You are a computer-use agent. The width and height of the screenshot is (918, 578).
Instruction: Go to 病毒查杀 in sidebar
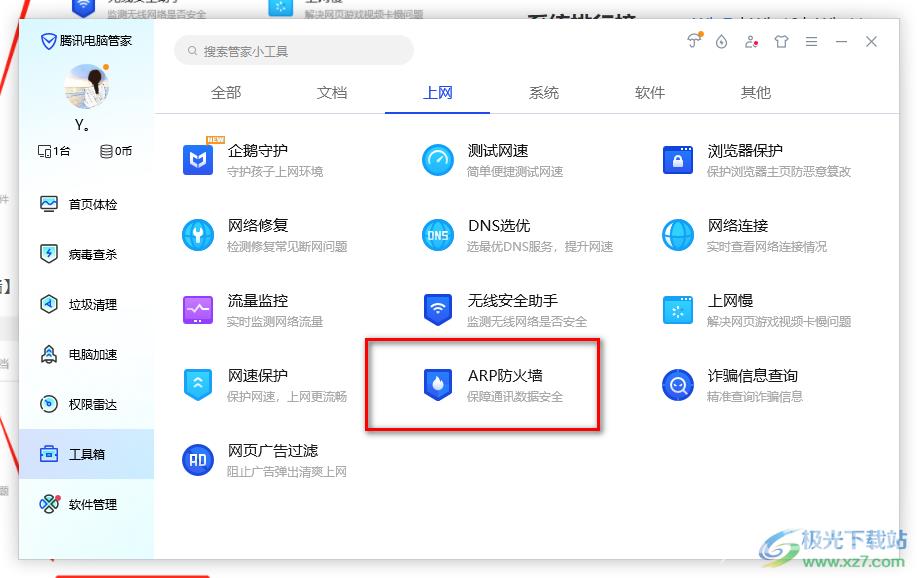(92, 254)
